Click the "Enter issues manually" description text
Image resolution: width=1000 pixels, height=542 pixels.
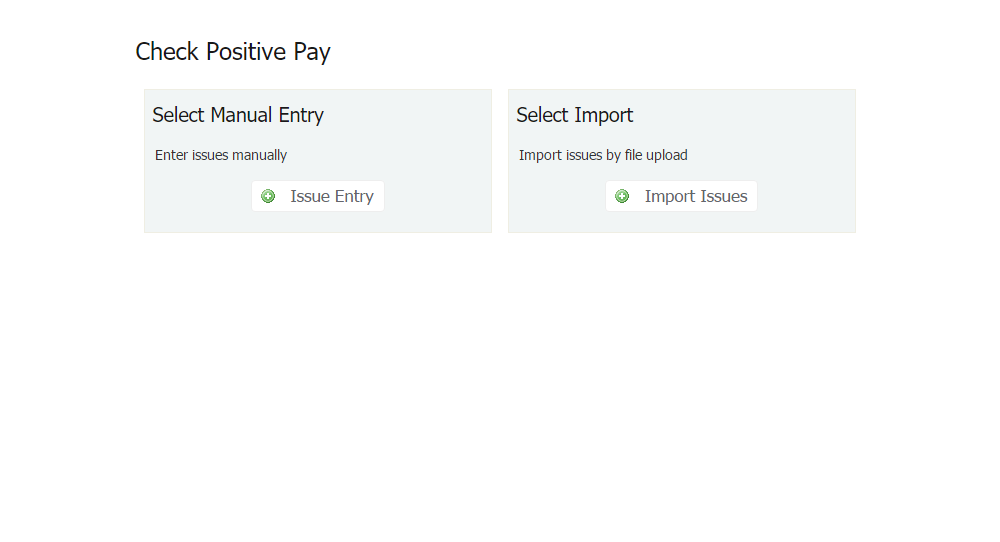tap(221, 155)
